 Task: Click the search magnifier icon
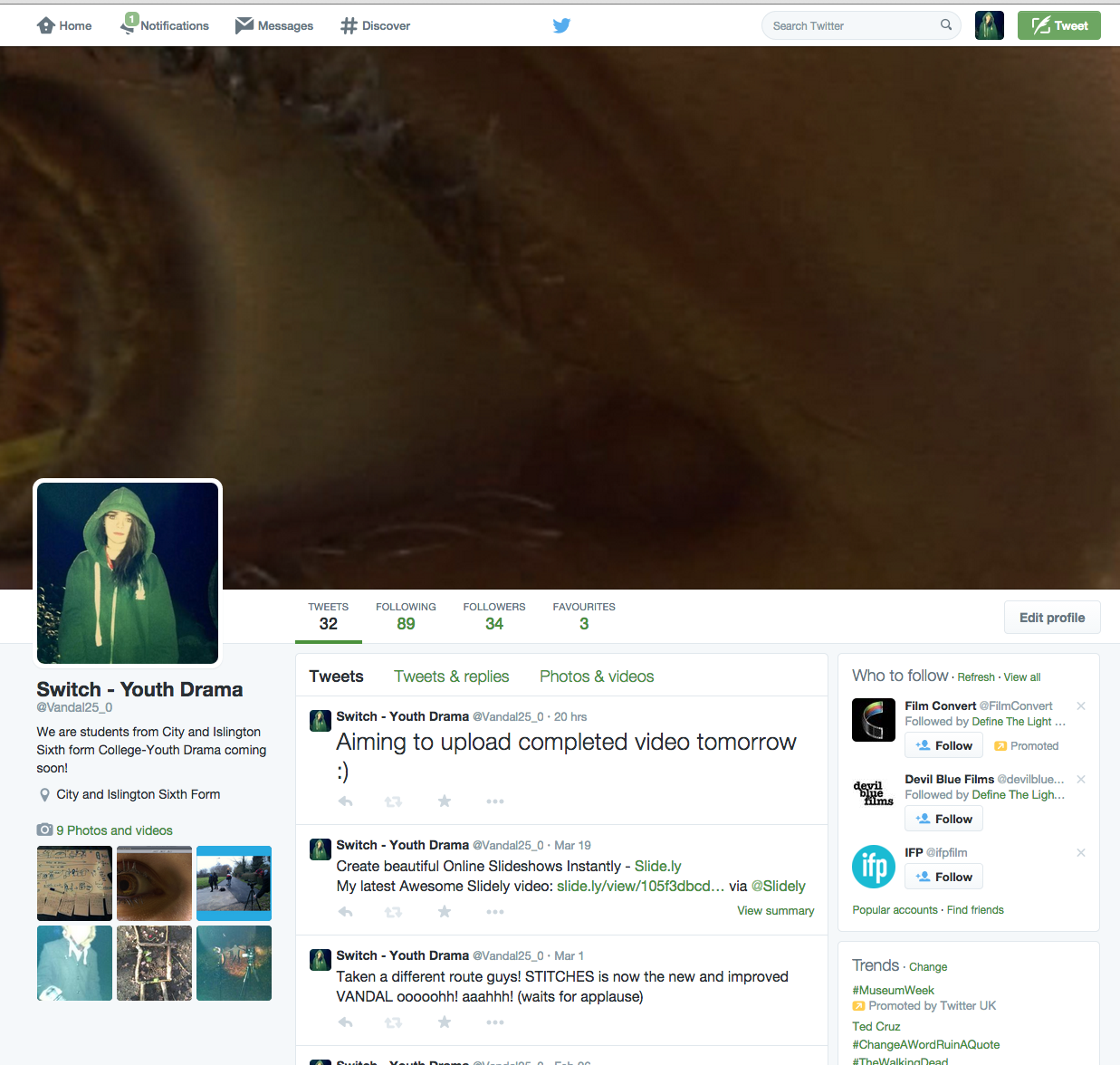[x=946, y=25]
